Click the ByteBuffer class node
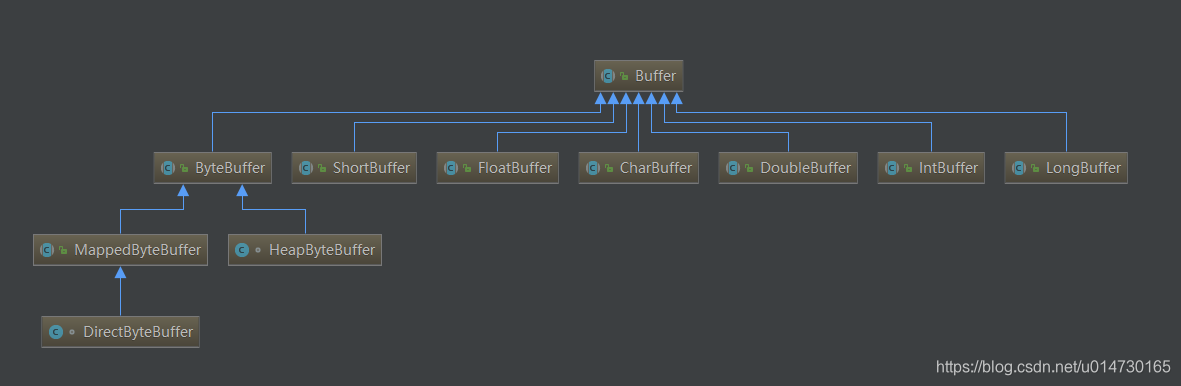The image size is (1181, 386). 212,168
